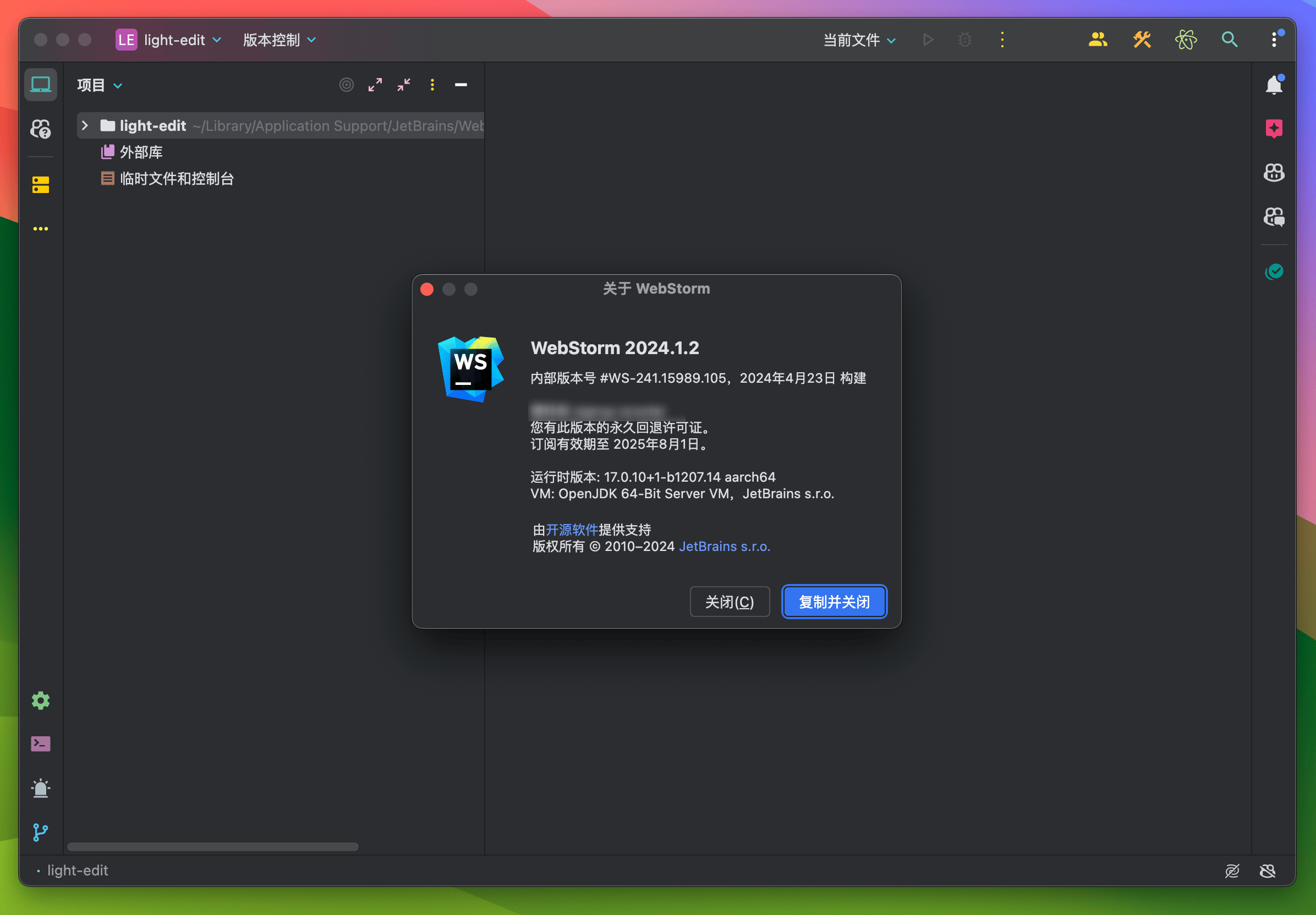Toggle soft-wrap eye icon in status bar
Viewport: 1316px width, 915px height.
pyautogui.click(x=1232, y=870)
